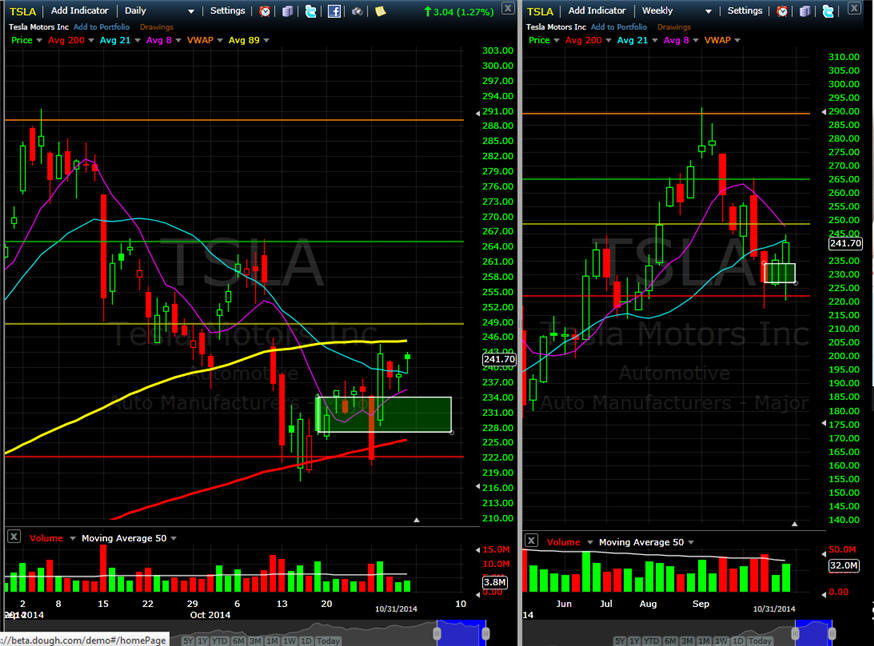Click Add to Portfolio link in Weekly chart

pyautogui.click(x=619, y=27)
